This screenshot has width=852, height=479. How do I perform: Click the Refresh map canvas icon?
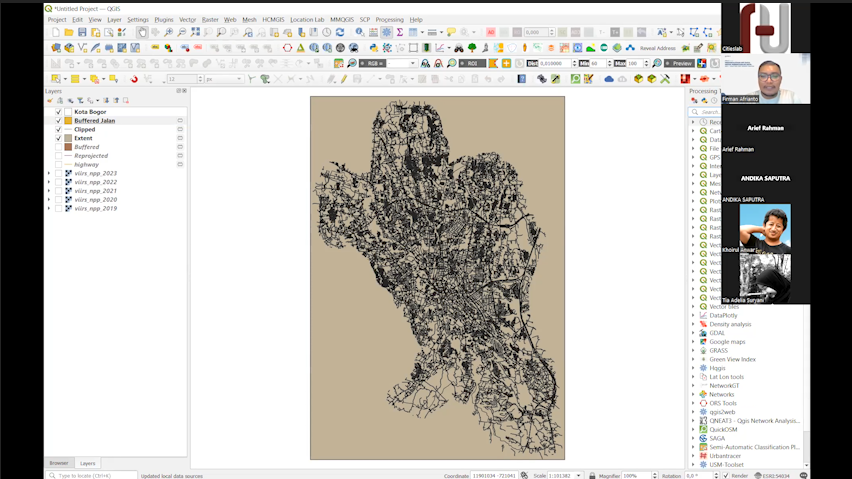[x=340, y=32]
